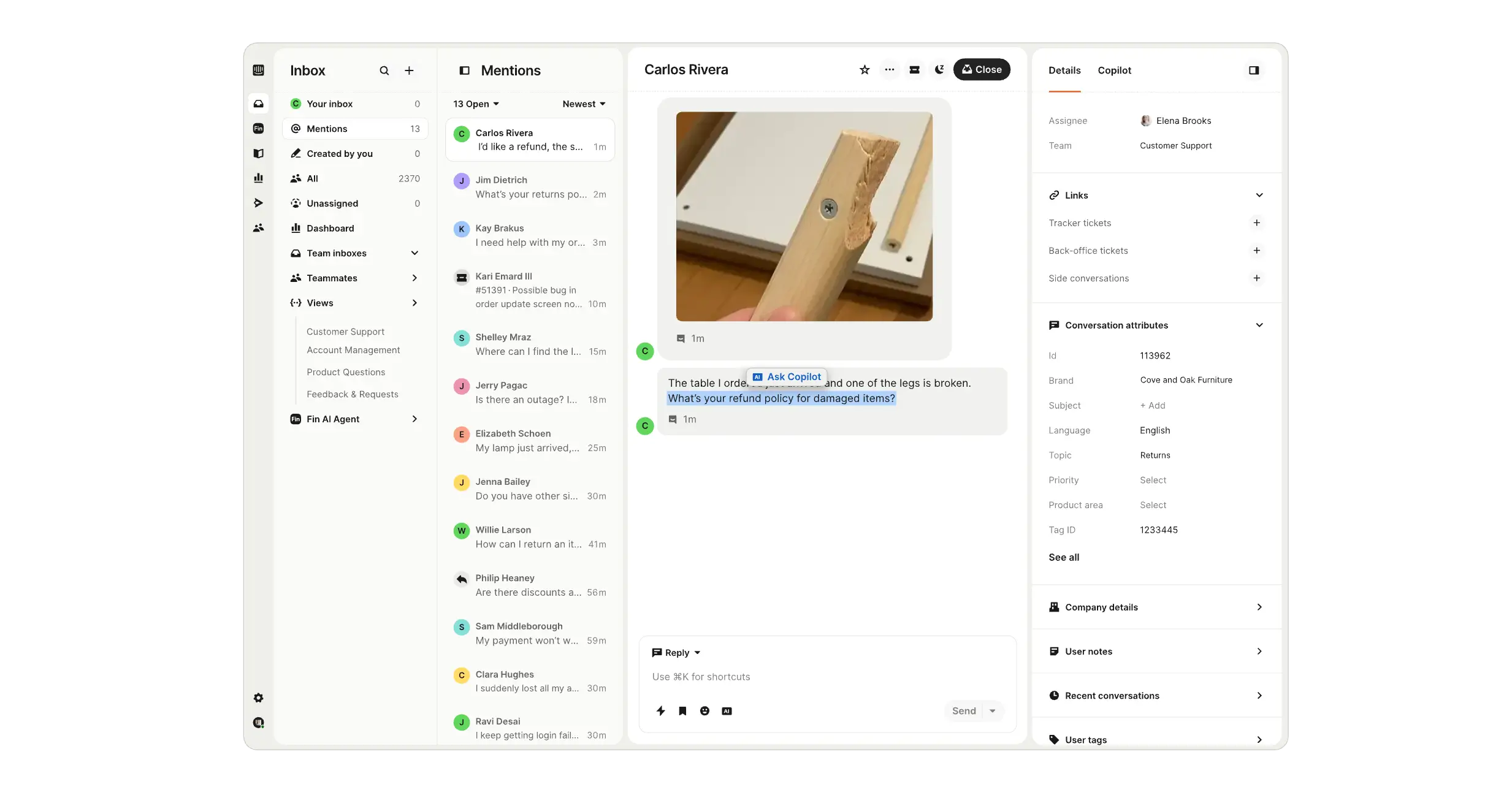This screenshot has width=1512, height=787.
Task: Add a Tracker ticket with the plus icon
Action: coord(1256,222)
